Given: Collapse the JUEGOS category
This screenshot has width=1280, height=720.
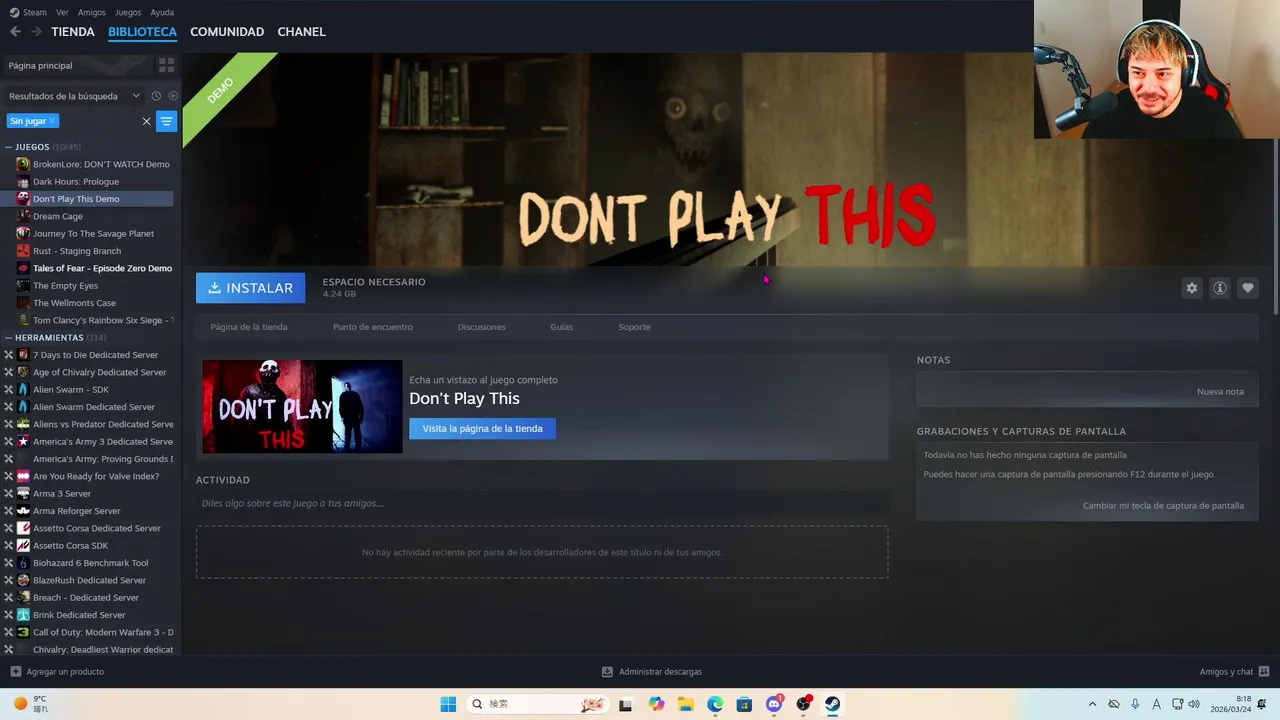Looking at the screenshot, I should click(x=9, y=147).
